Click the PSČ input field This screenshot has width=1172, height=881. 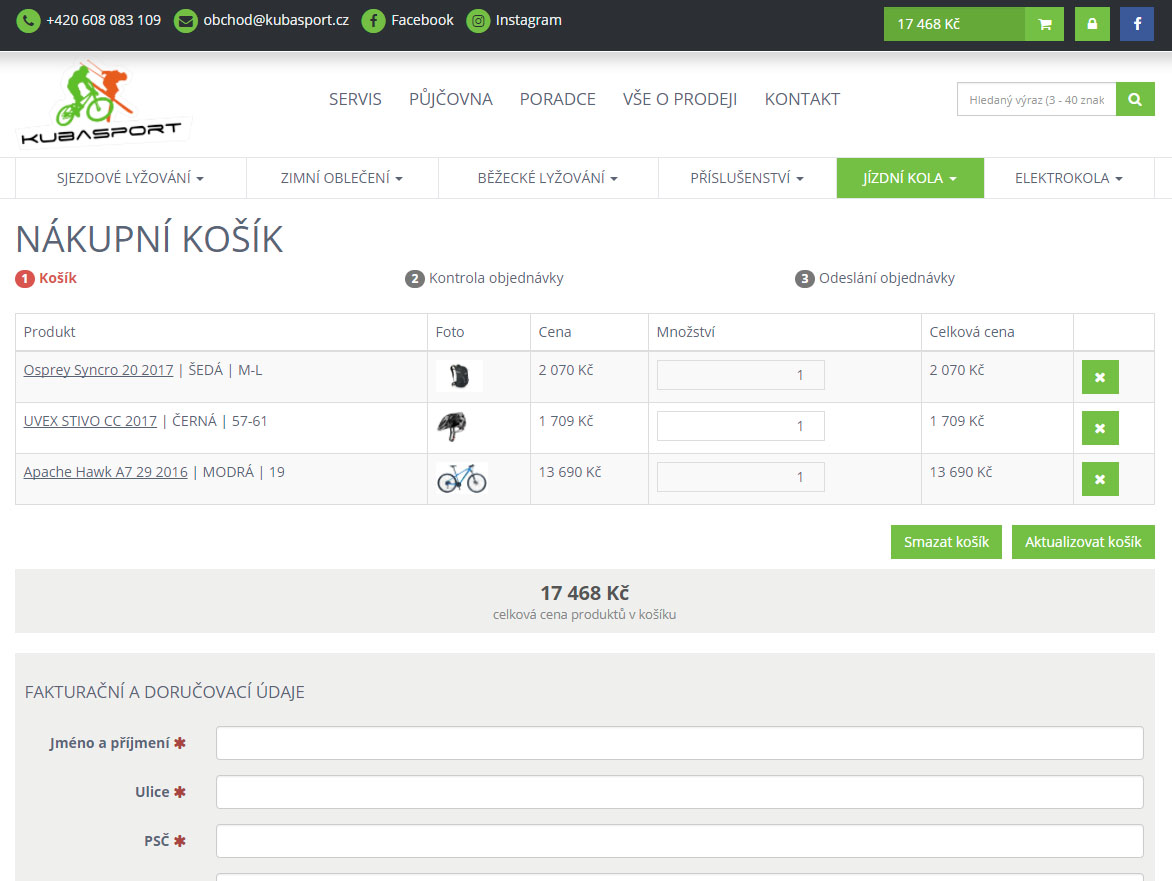(x=679, y=841)
